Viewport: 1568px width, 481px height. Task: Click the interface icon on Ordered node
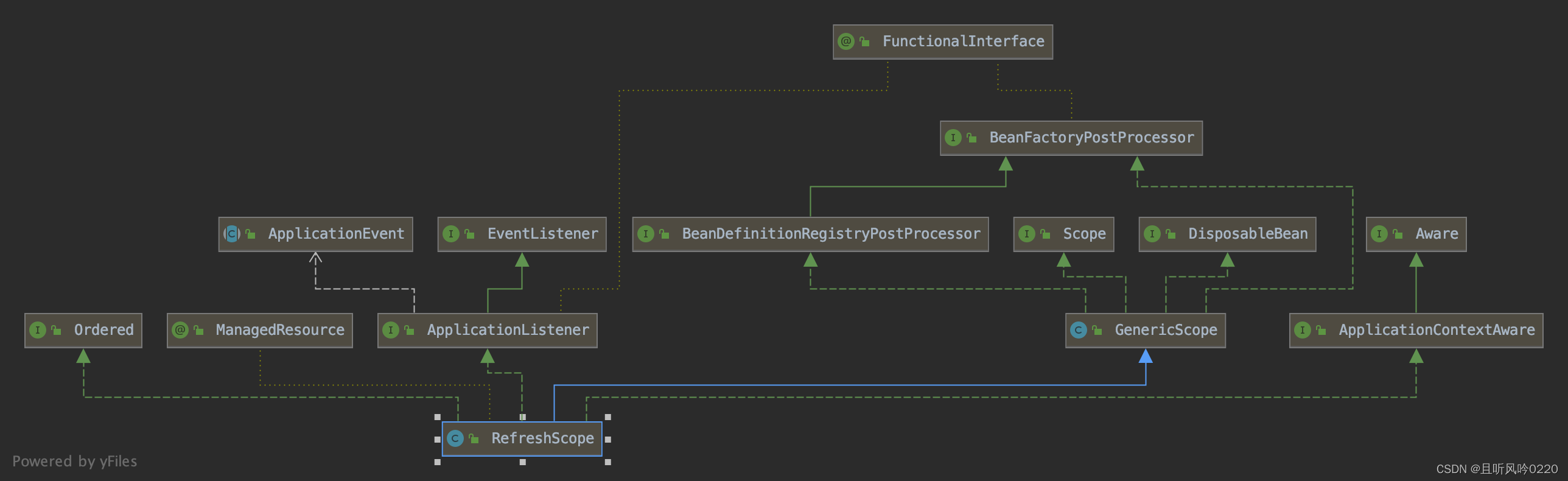click(x=38, y=330)
